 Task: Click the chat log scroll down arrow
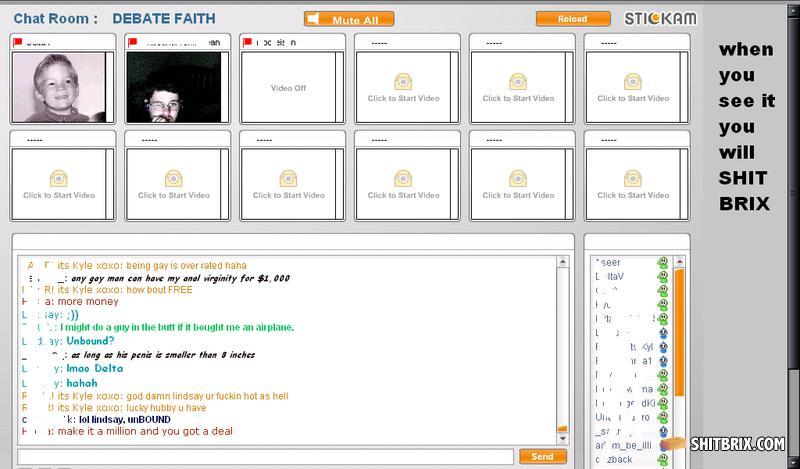[x=563, y=438]
